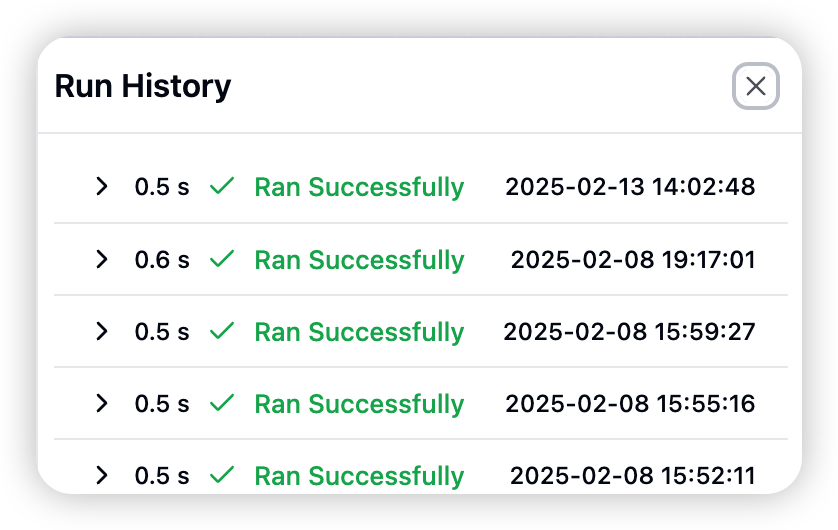Open the timestamp 2025-02-08 19:17:01

(633, 260)
